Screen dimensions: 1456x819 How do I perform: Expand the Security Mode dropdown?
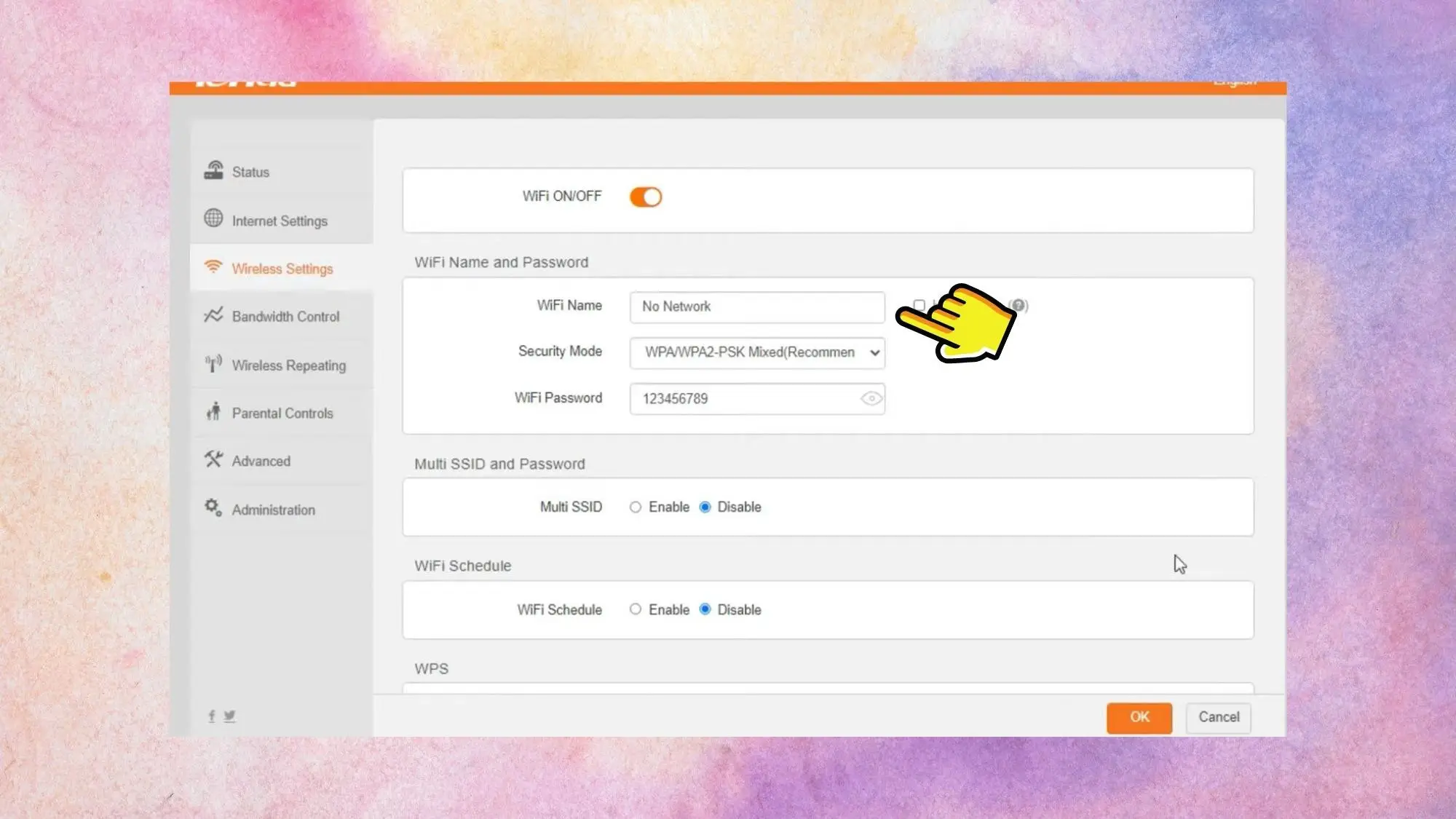click(x=757, y=353)
